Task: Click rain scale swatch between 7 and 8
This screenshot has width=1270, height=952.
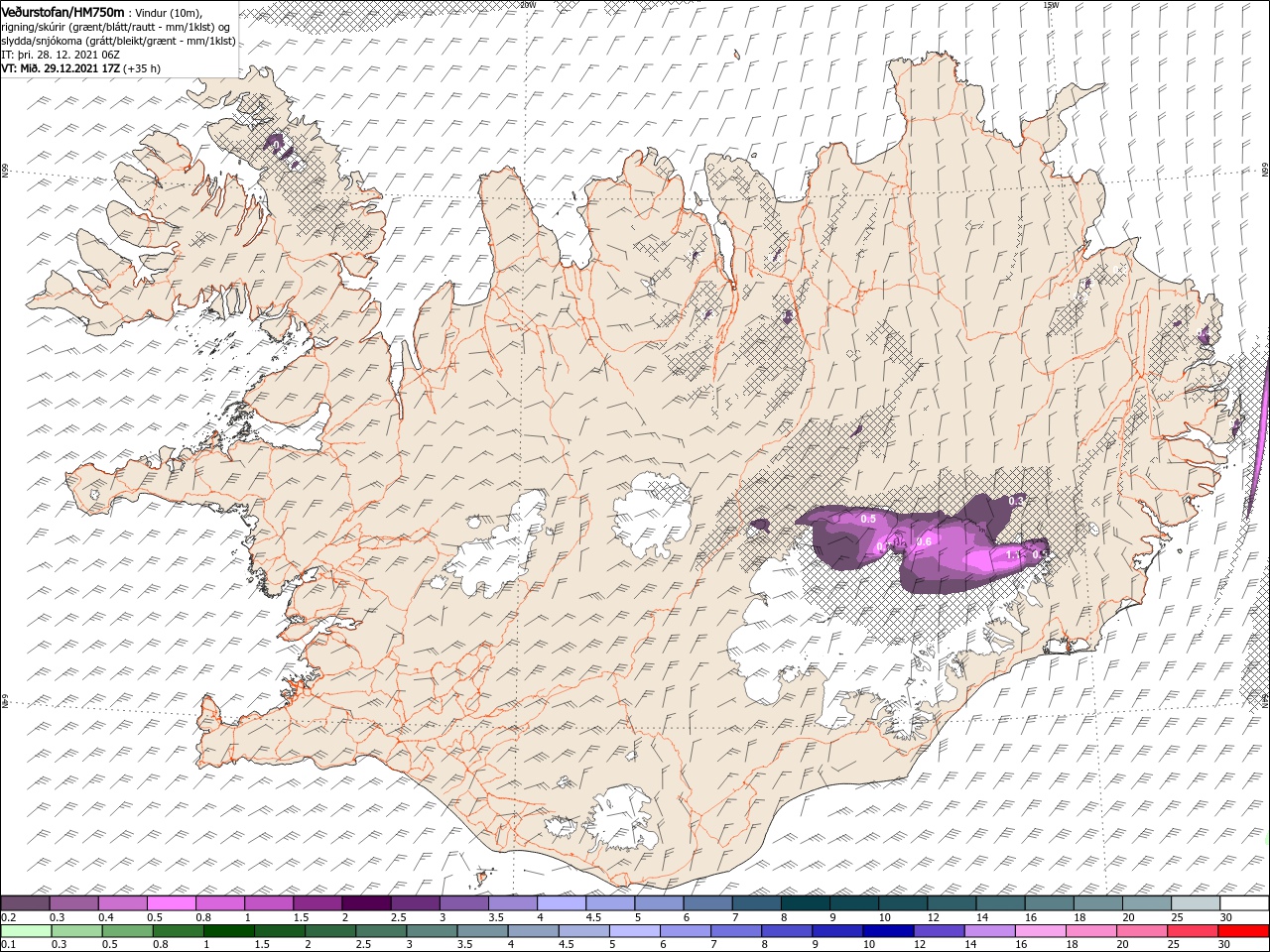Action: coord(736,930)
